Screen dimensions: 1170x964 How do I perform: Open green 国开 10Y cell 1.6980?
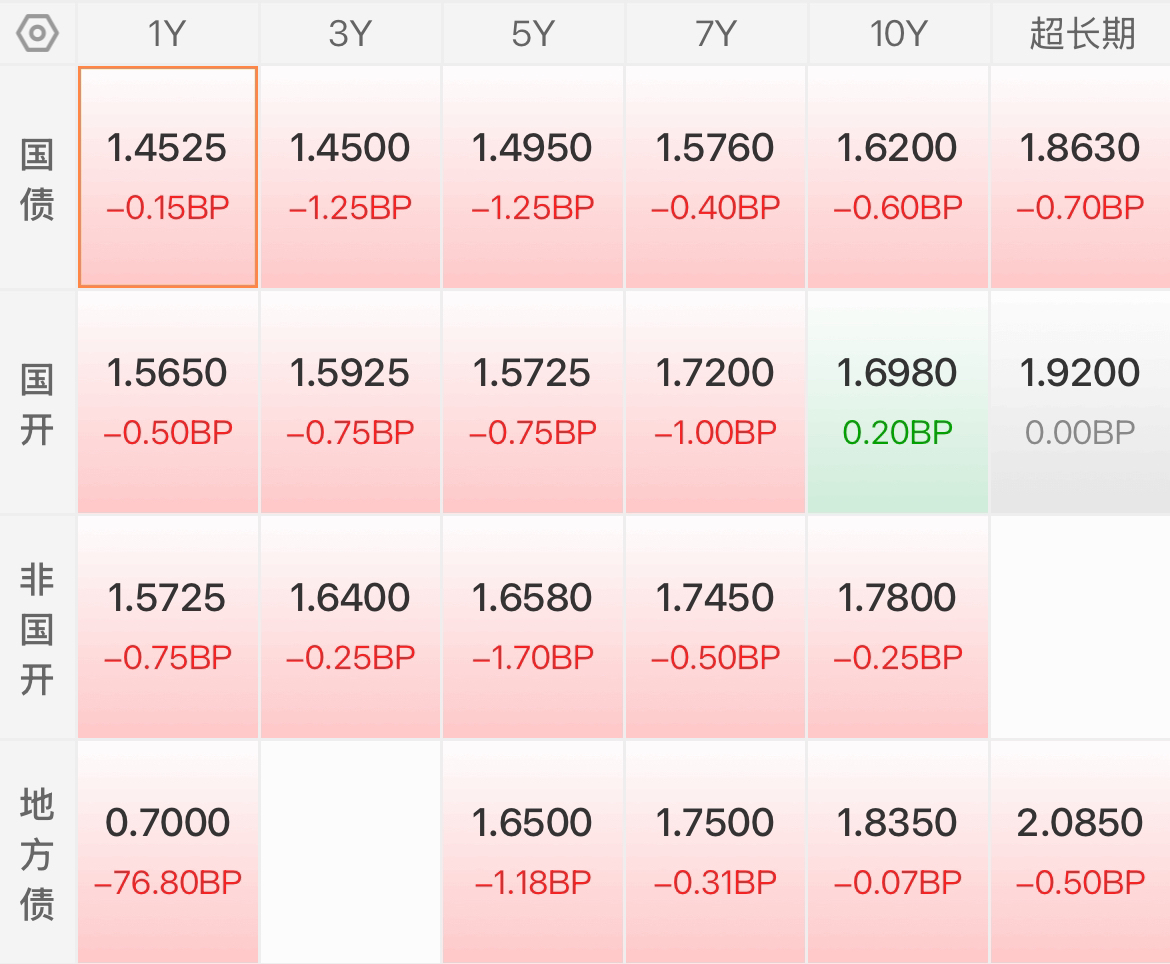click(x=898, y=402)
